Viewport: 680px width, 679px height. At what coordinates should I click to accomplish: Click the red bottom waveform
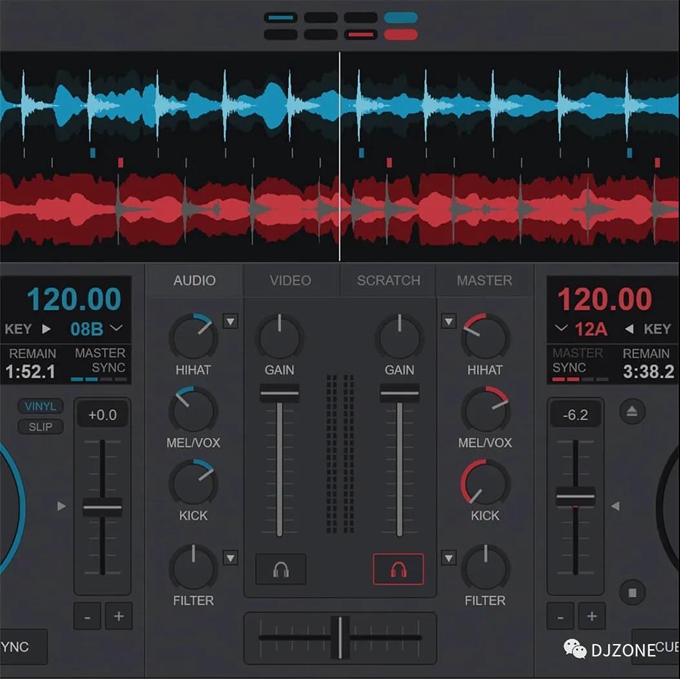(x=340, y=209)
